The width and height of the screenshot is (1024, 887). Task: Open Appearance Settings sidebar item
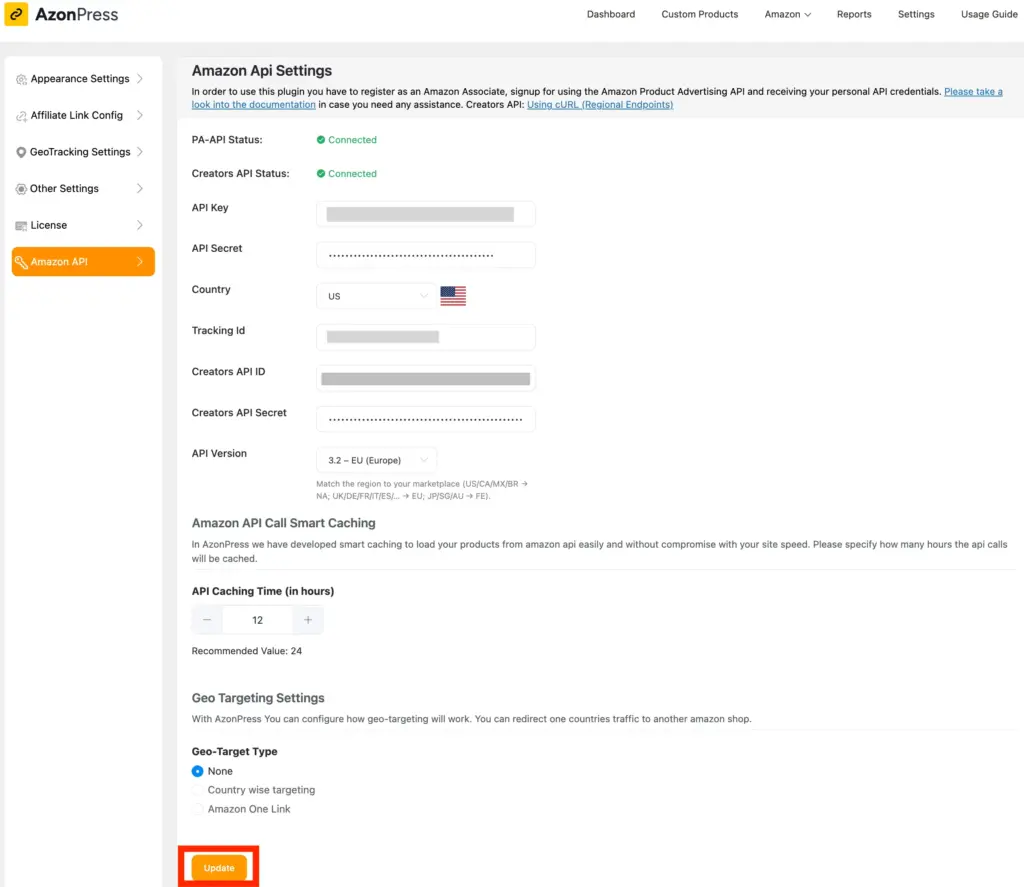(83, 78)
